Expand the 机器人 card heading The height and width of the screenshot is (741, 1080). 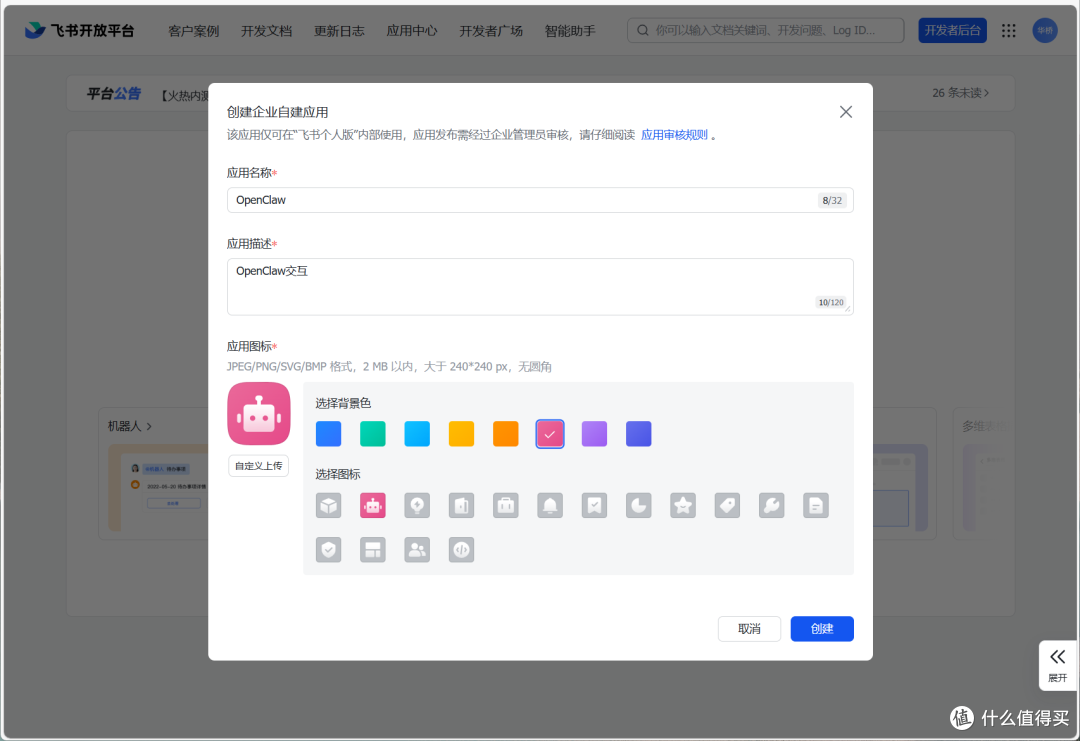click(x=129, y=426)
